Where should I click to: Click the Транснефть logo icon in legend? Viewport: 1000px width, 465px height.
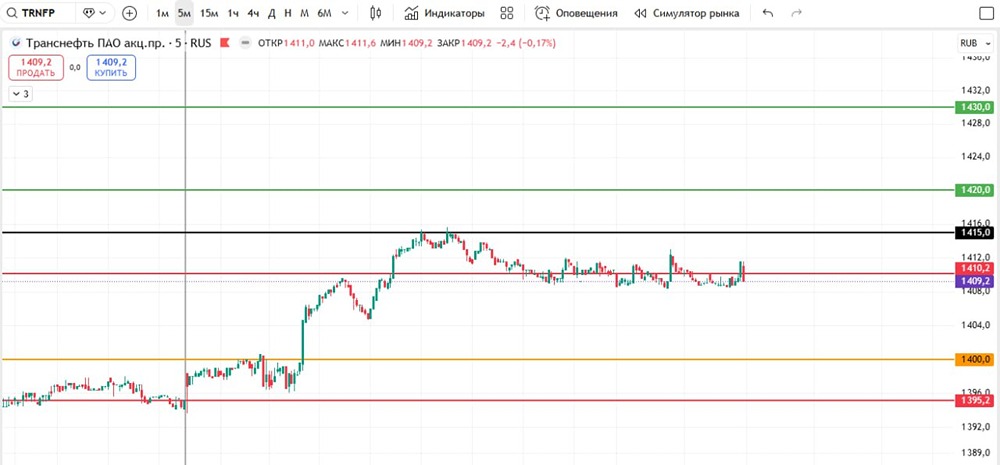click(x=15, y=43)
